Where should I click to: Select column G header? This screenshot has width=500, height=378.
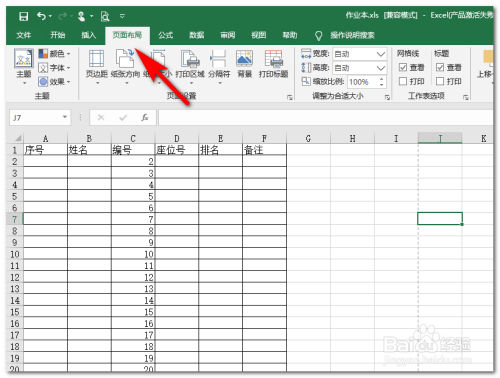pyautogui.click(x=308, y=138)
